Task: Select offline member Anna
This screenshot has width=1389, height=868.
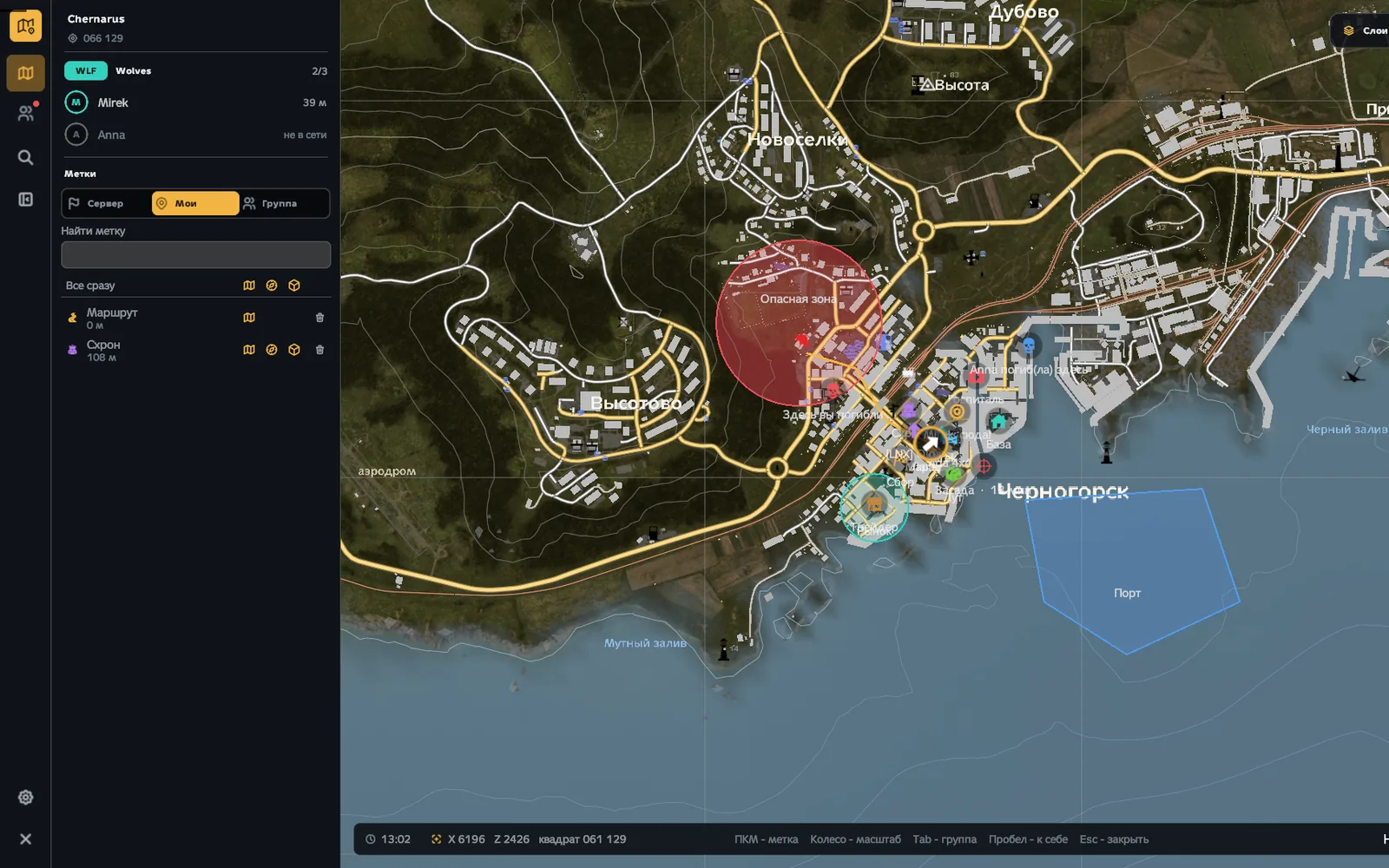Action: coord(195,135)
